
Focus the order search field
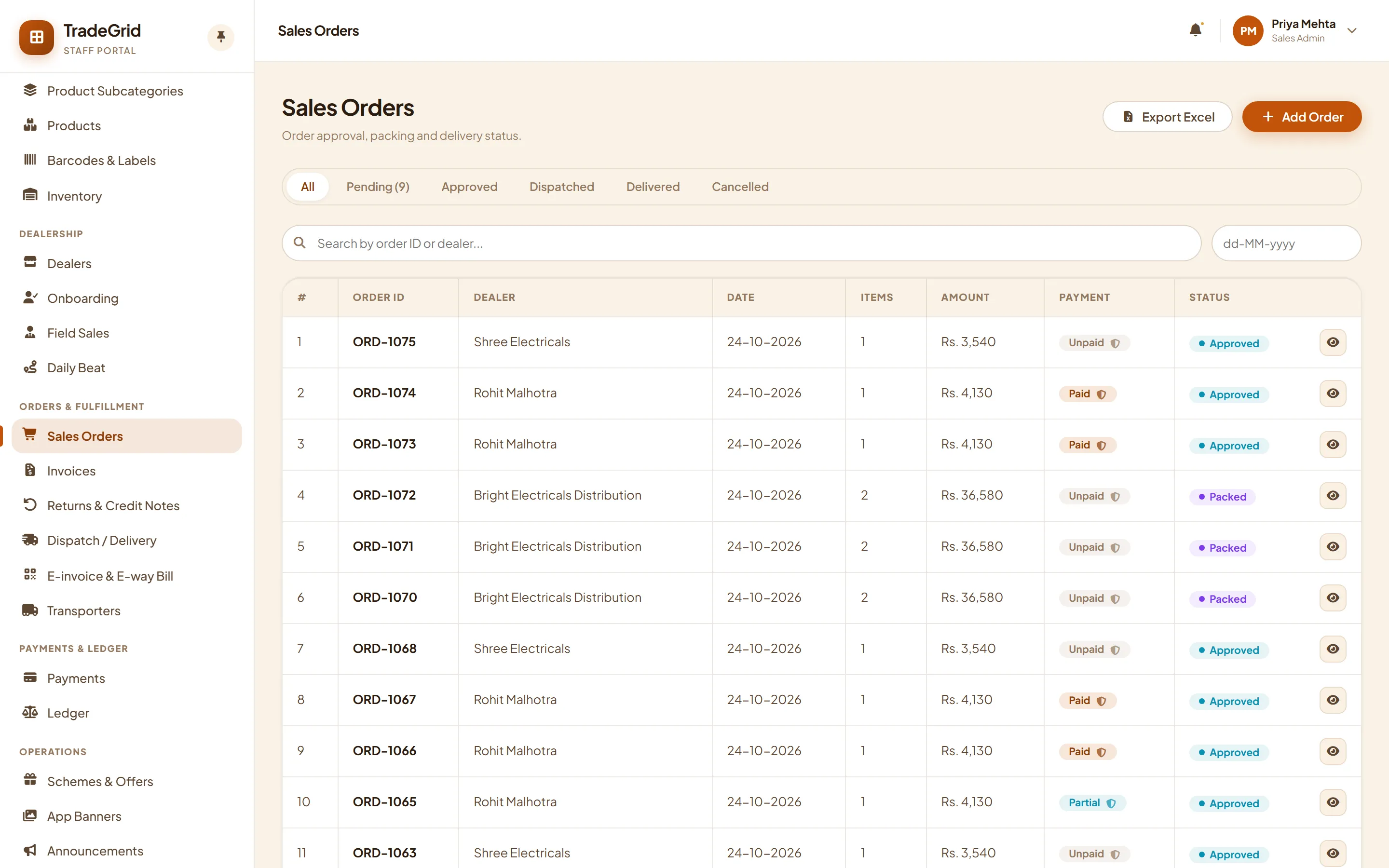click(741, 244)
